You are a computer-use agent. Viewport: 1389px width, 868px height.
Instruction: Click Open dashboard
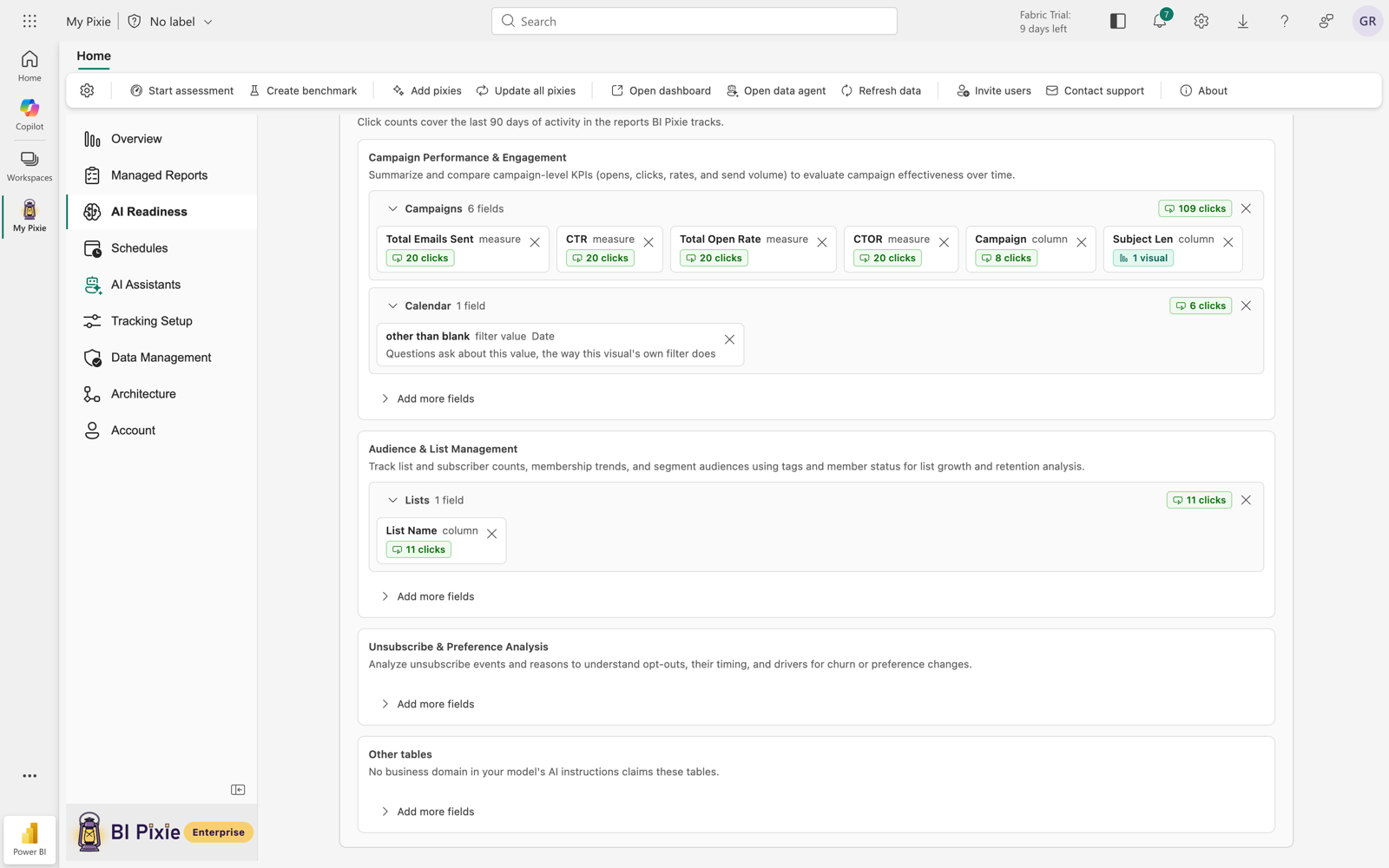(661, 90)
